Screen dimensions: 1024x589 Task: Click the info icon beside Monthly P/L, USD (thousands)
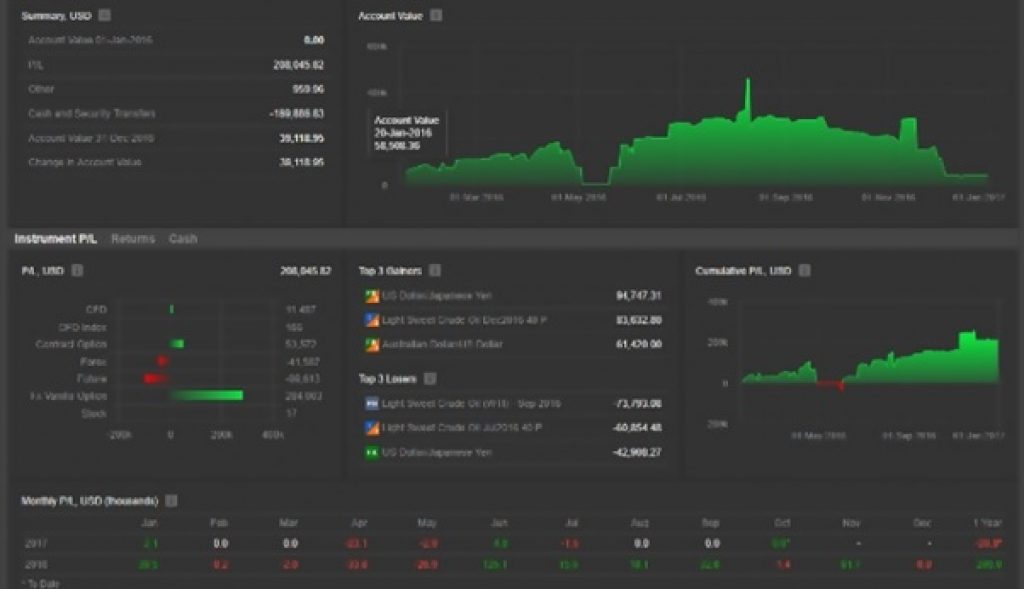[171, 501]
